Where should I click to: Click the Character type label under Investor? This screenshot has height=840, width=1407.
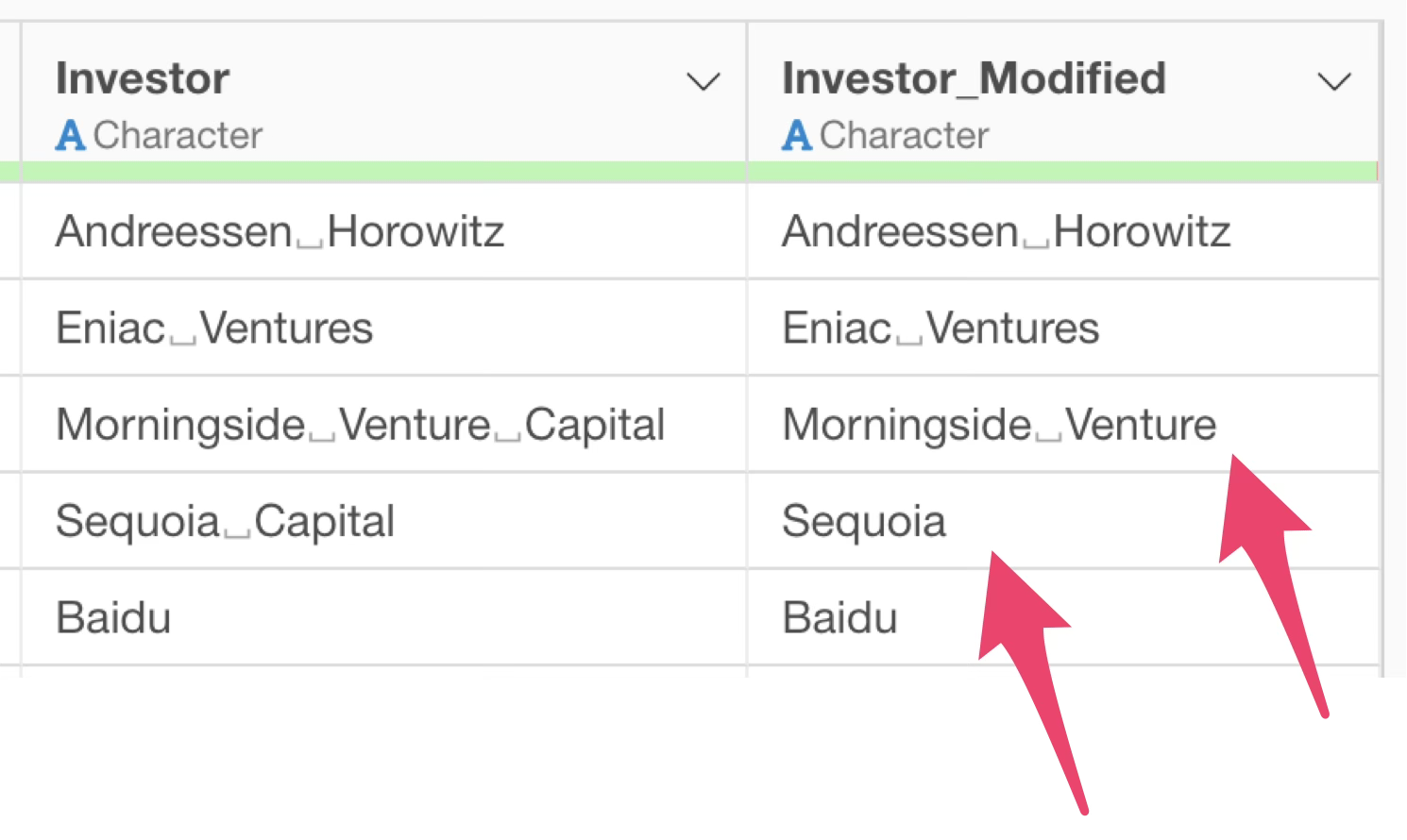(x=178, y=136)
